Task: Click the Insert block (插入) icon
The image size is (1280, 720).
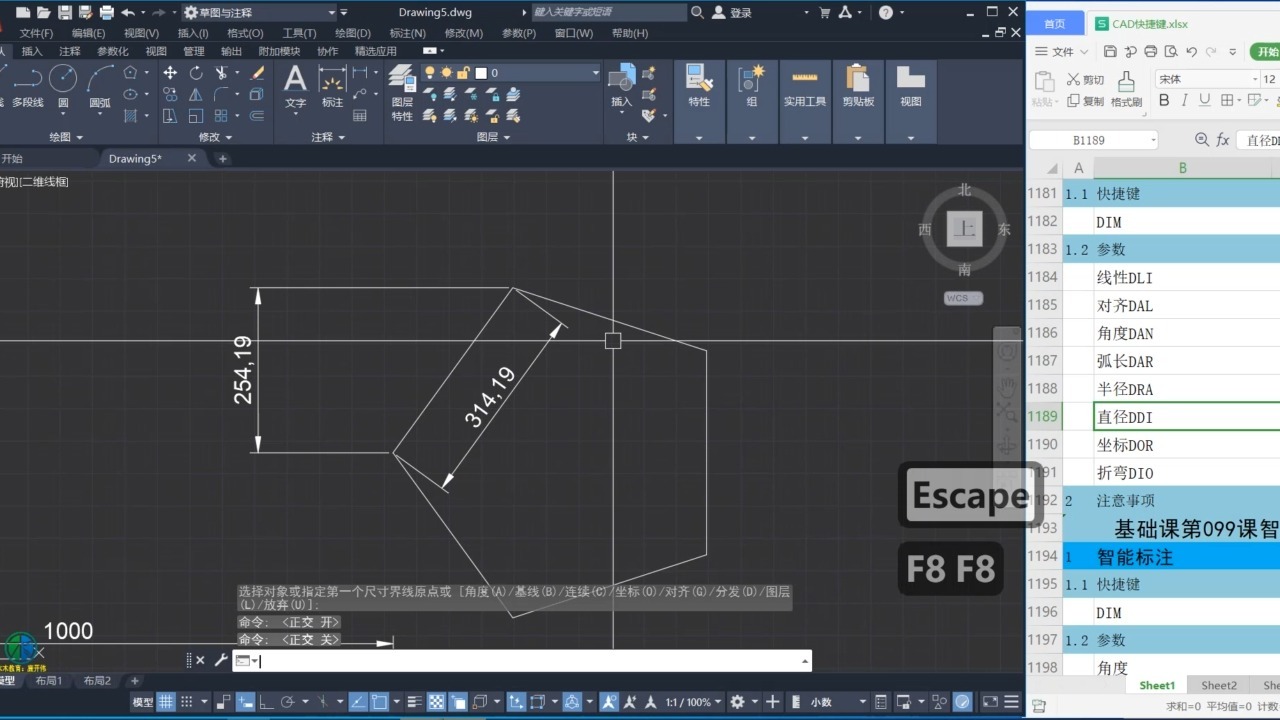Action: (622, 86)
